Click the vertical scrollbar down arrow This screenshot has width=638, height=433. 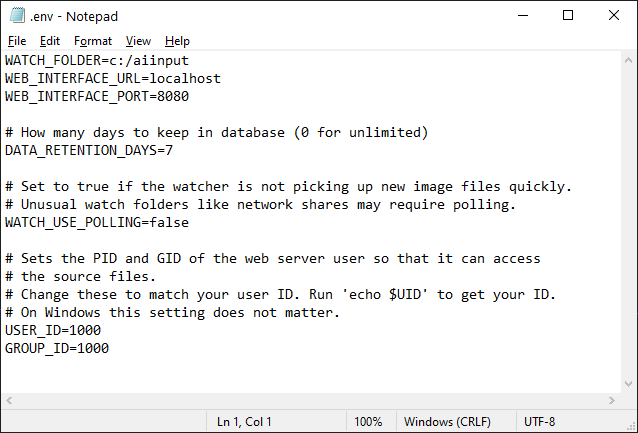pyautogui.click(x=628, y=384)
